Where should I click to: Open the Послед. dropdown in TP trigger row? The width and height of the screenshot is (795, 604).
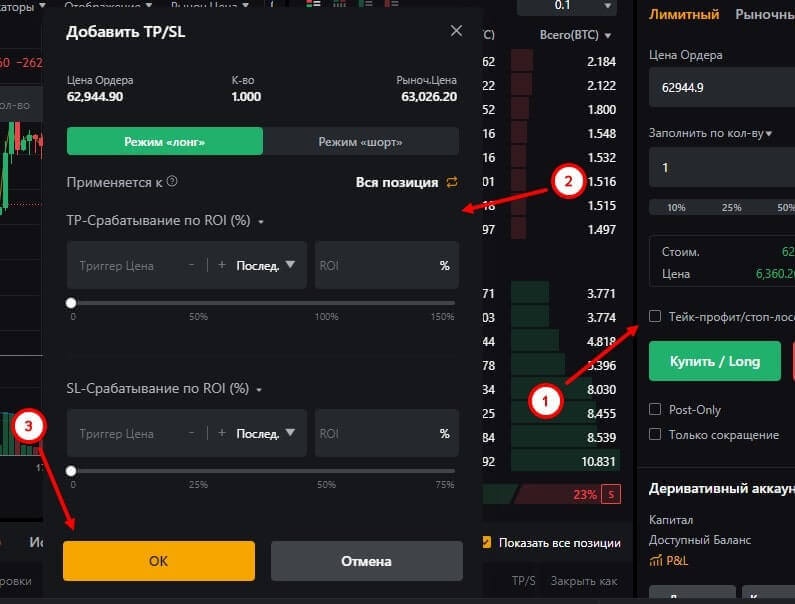click(x=266, y=265)
